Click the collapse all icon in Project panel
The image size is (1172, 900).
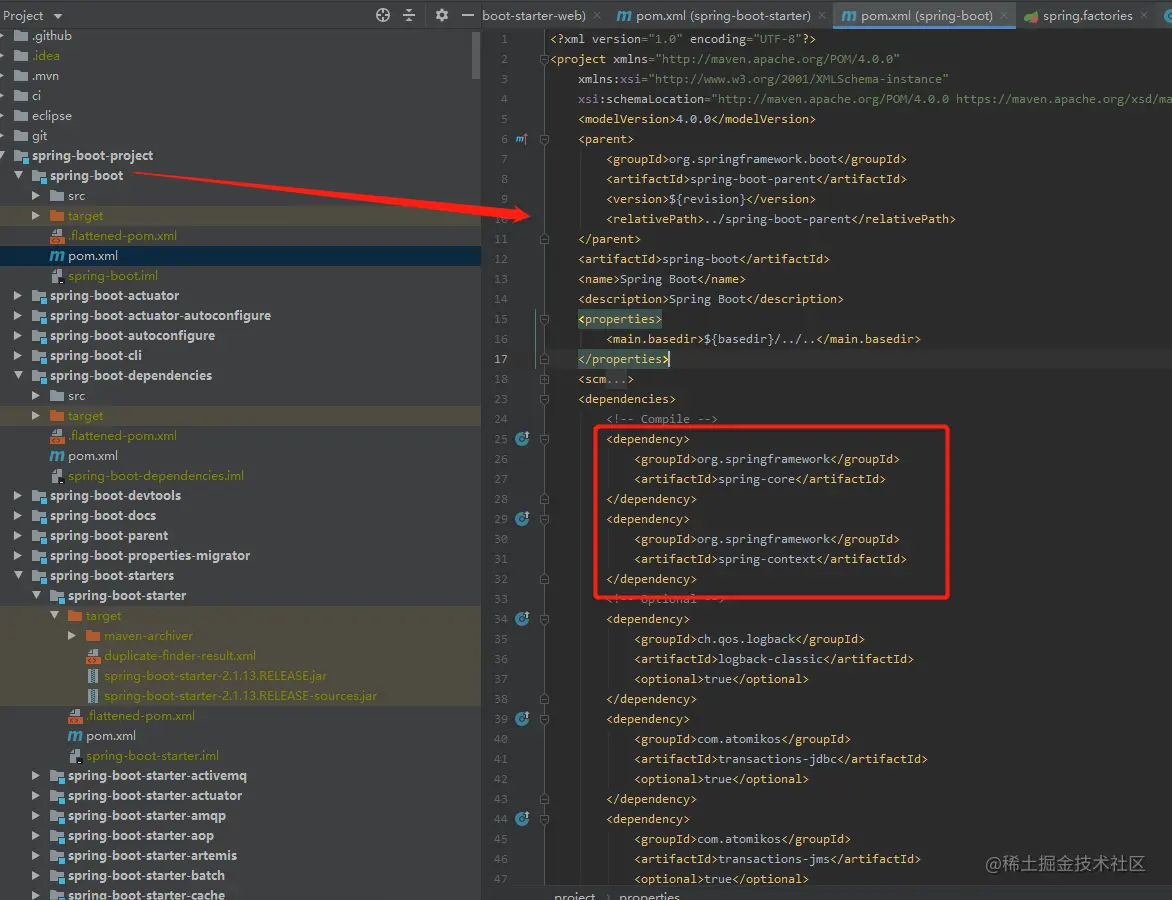point(409,15)
